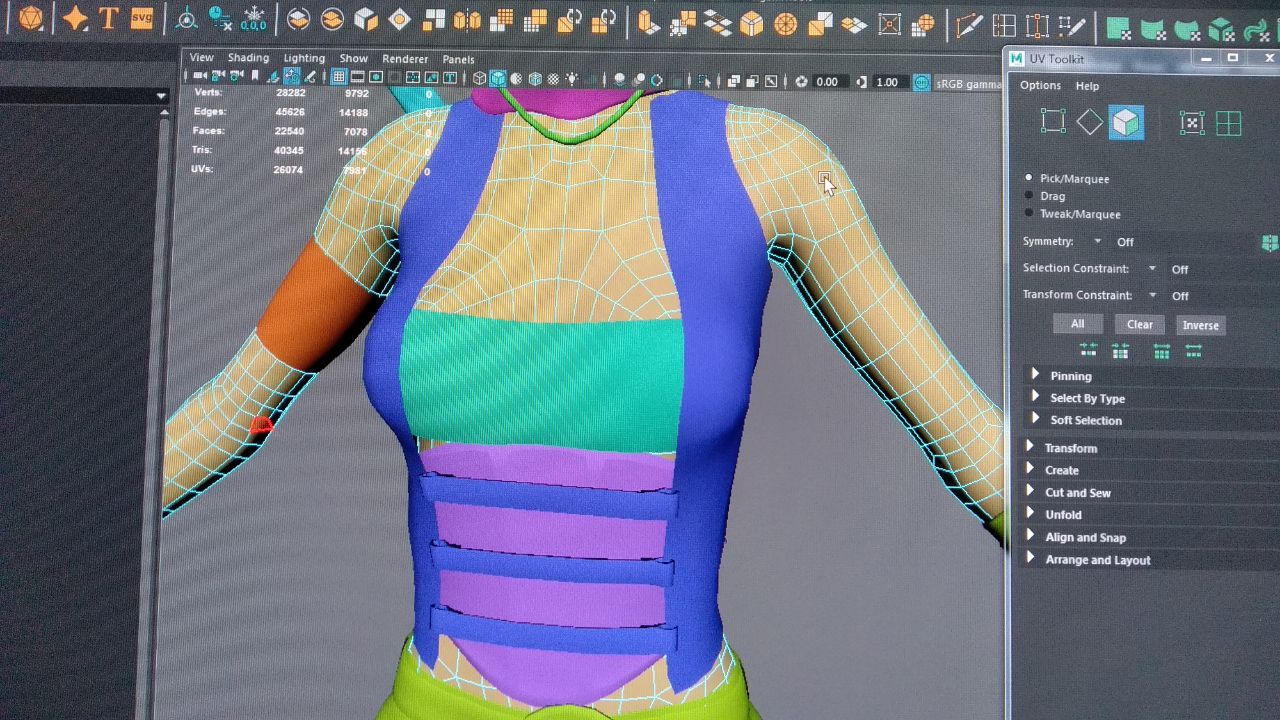Toggle the Film Gate icon in panel toolbar
The height and width of the screenshot is (720, 1280).
point(358,78)
